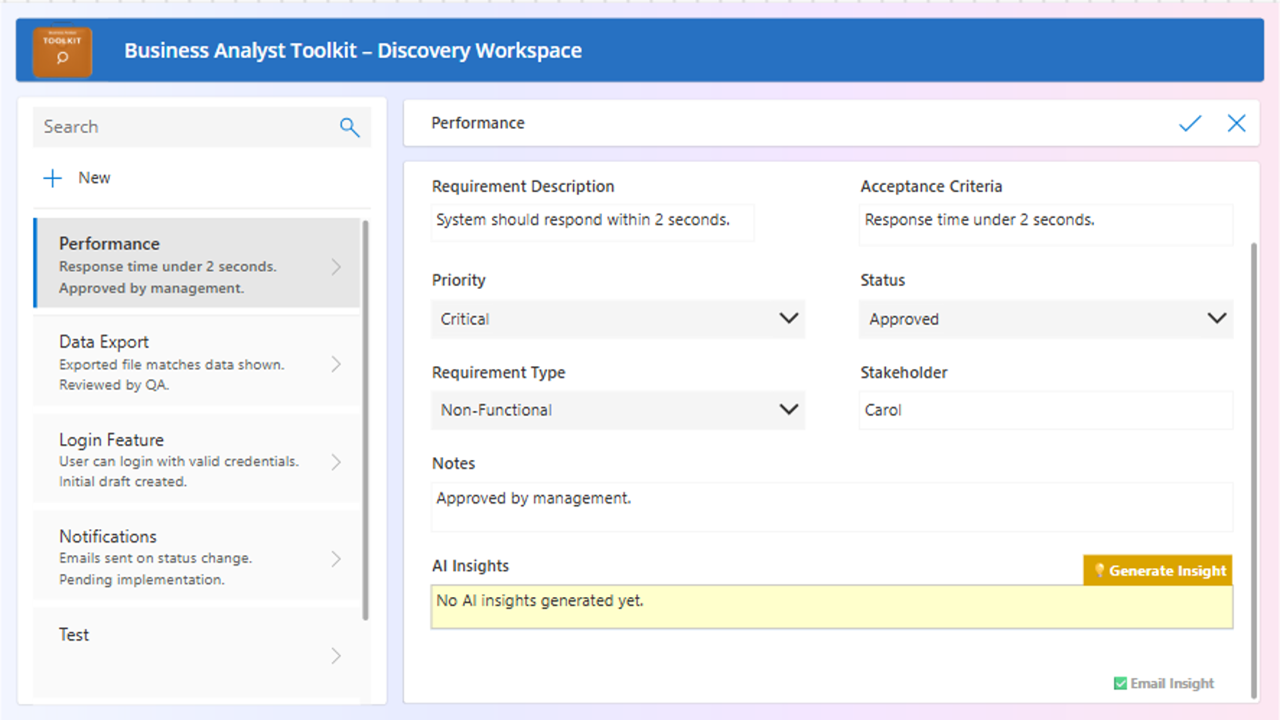Edit the Requirement Description field

(593, 223)
